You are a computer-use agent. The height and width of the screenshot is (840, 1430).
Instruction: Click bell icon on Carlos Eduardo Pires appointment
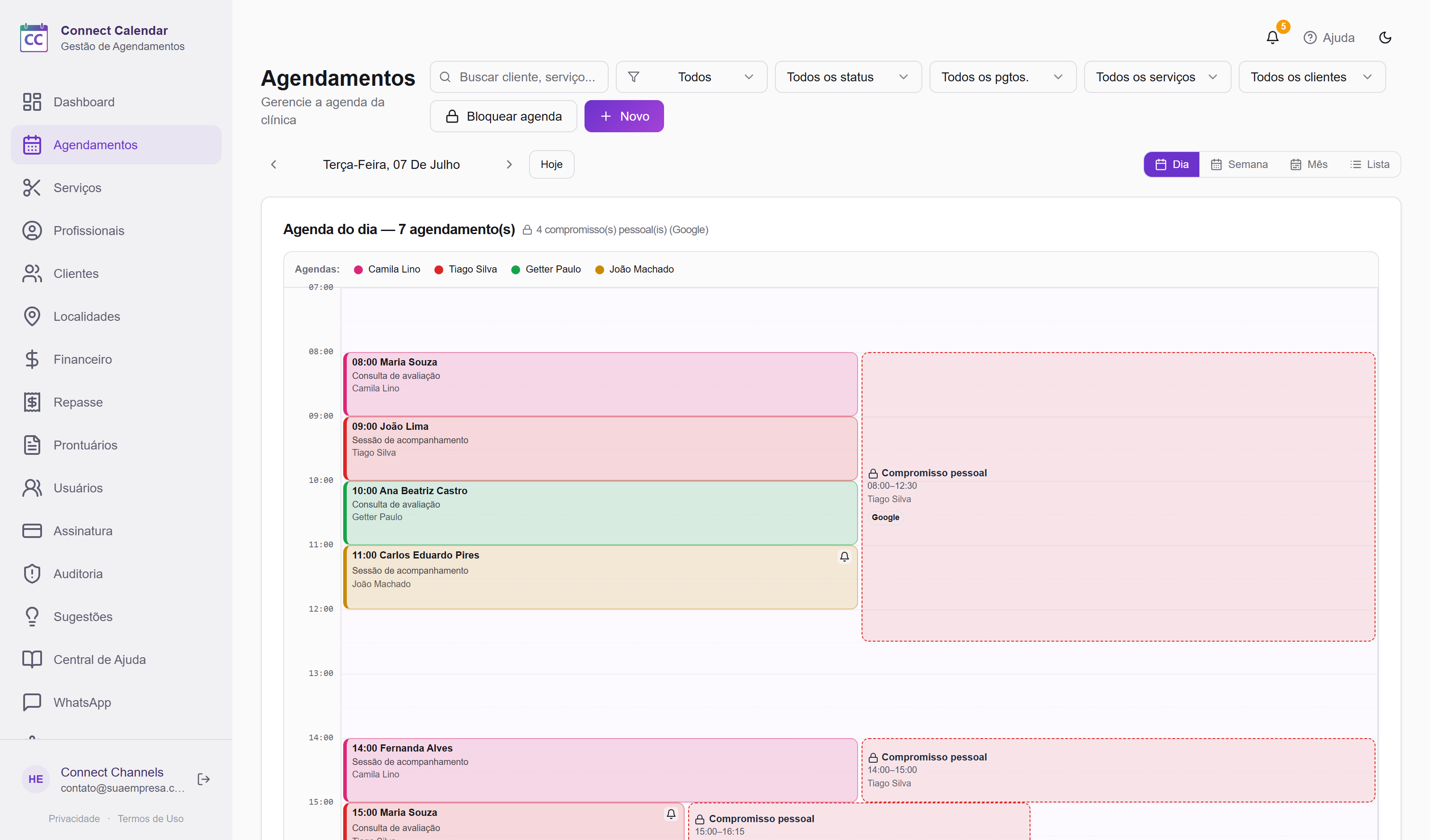(x=845, y=557)
